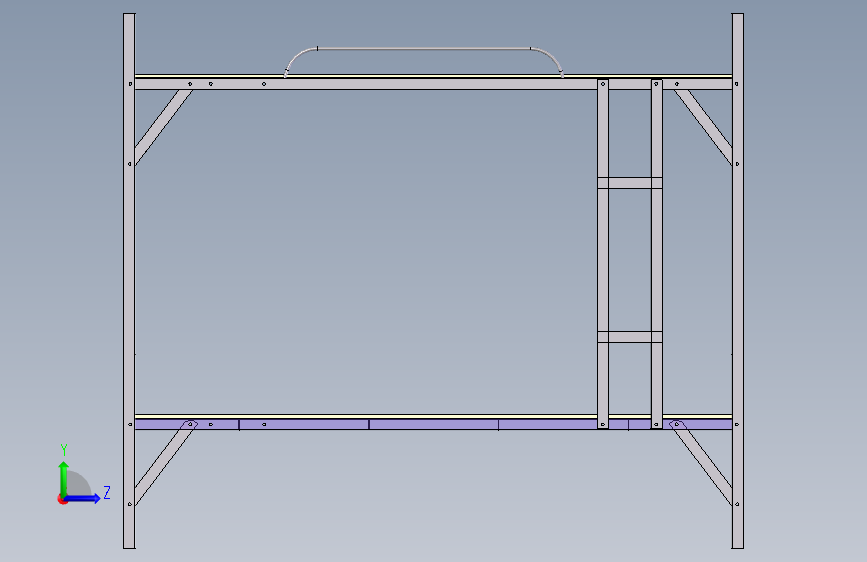
Task: Select the lower ladder rung
Action: (x=630, y=337)
